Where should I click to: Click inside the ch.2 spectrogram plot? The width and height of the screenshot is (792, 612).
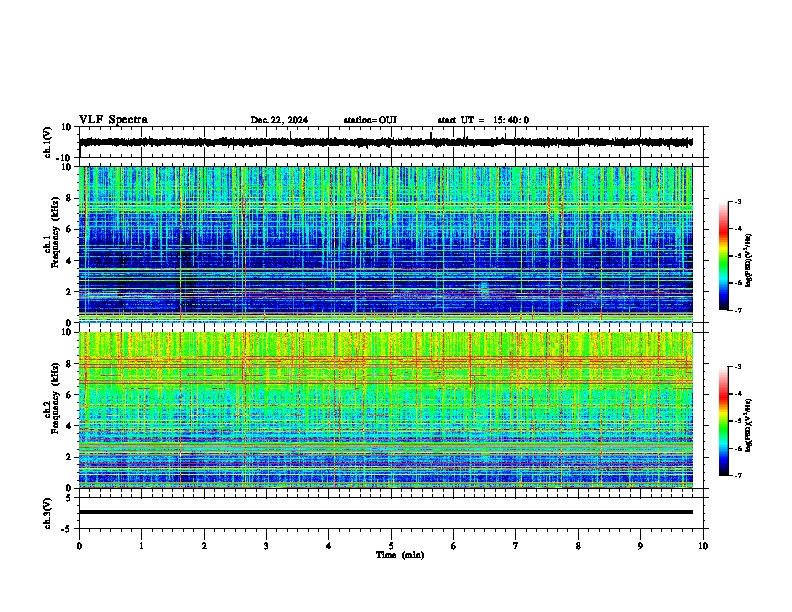[385, 410]
